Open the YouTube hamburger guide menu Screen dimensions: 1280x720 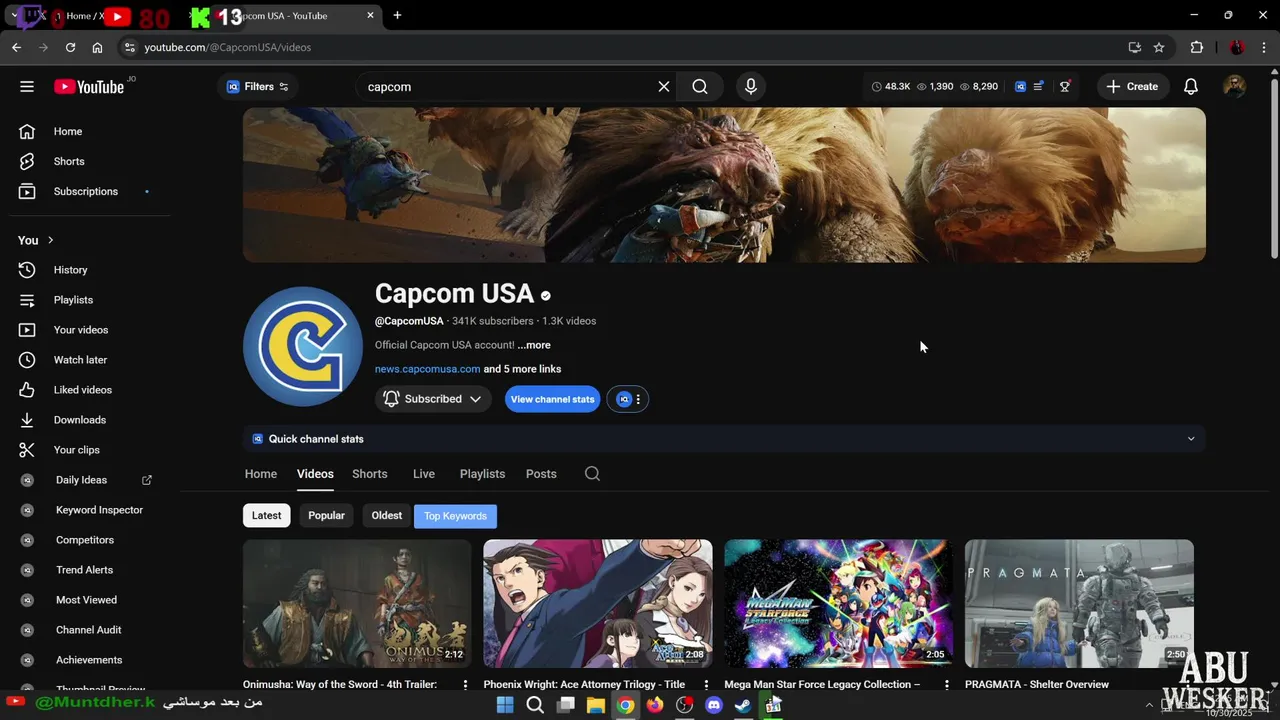click(x=27, y=87)
